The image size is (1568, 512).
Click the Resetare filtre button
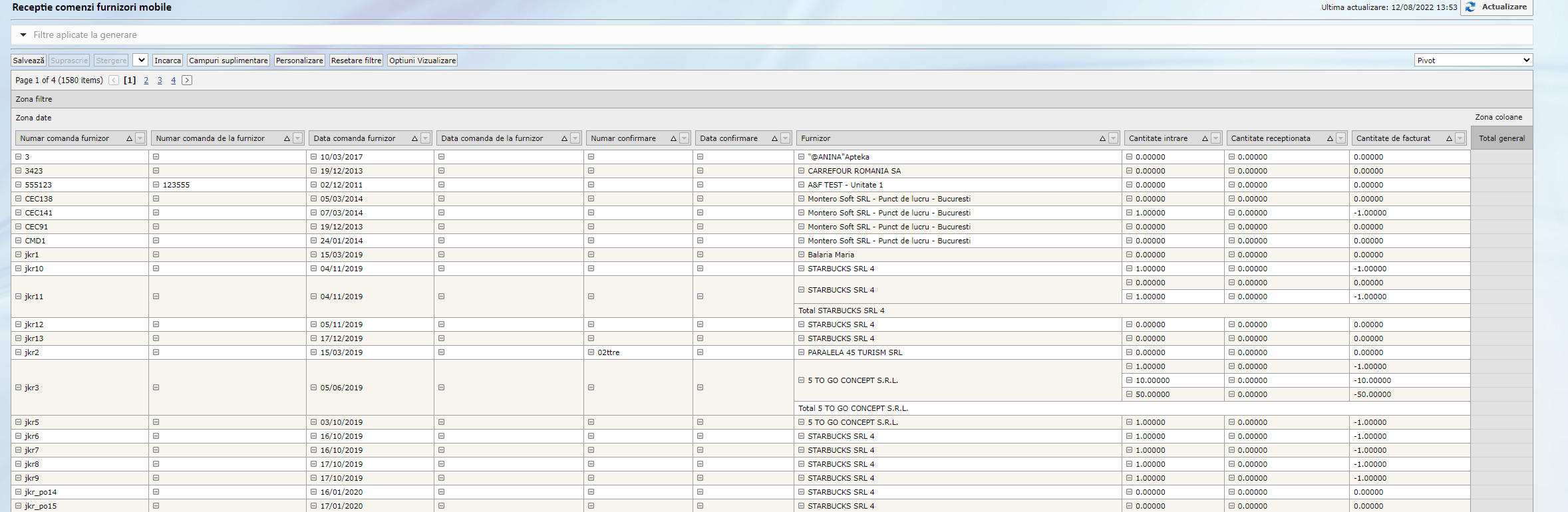[x=356, y=61]
